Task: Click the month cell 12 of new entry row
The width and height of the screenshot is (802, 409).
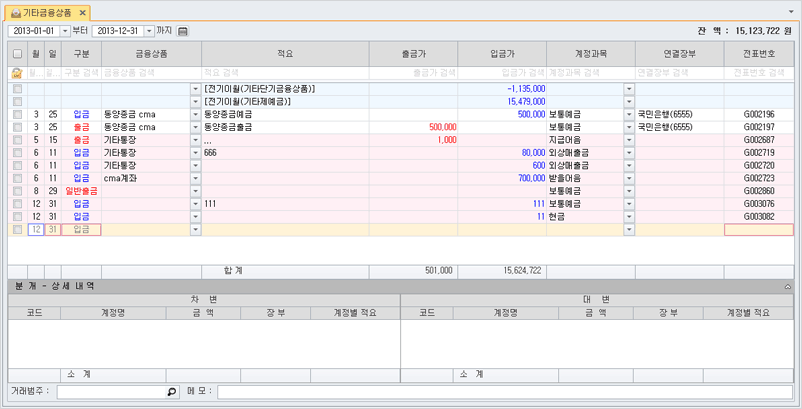Action: 36,230
